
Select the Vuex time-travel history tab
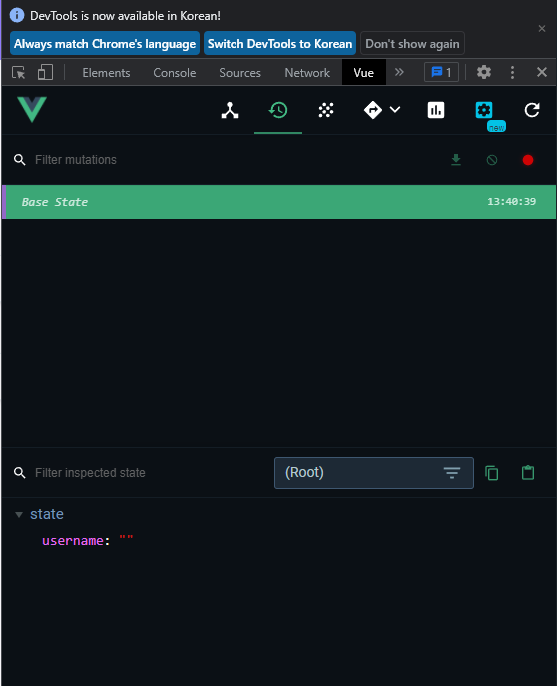tap(278, 110)
